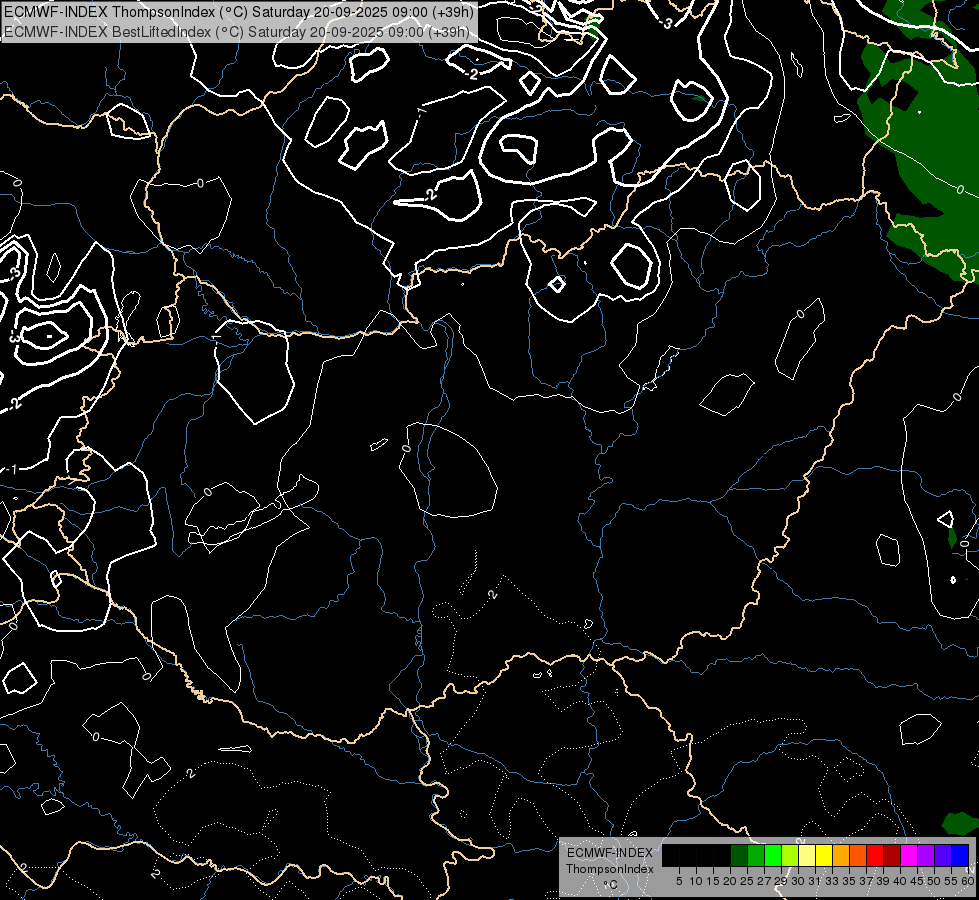Image resolution: width=979 pixels, height=900 pixels.
Task: Pick the blue 55–60 legend swatch
Action: click(x=960, y=856)
